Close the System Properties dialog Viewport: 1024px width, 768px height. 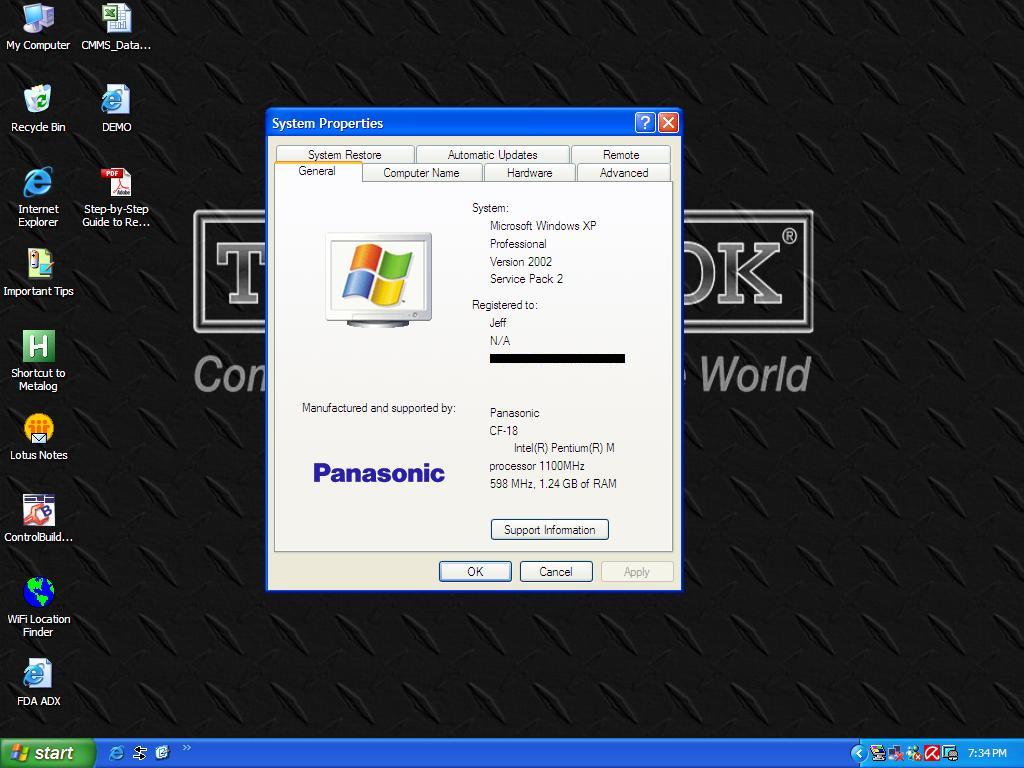point(668,123)
